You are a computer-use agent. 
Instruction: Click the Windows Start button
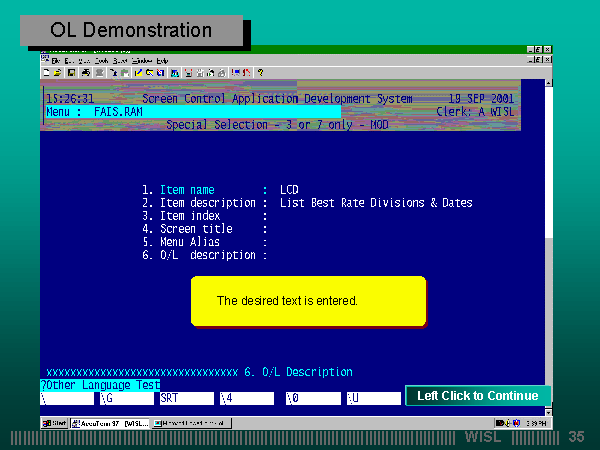click(53, 423)
